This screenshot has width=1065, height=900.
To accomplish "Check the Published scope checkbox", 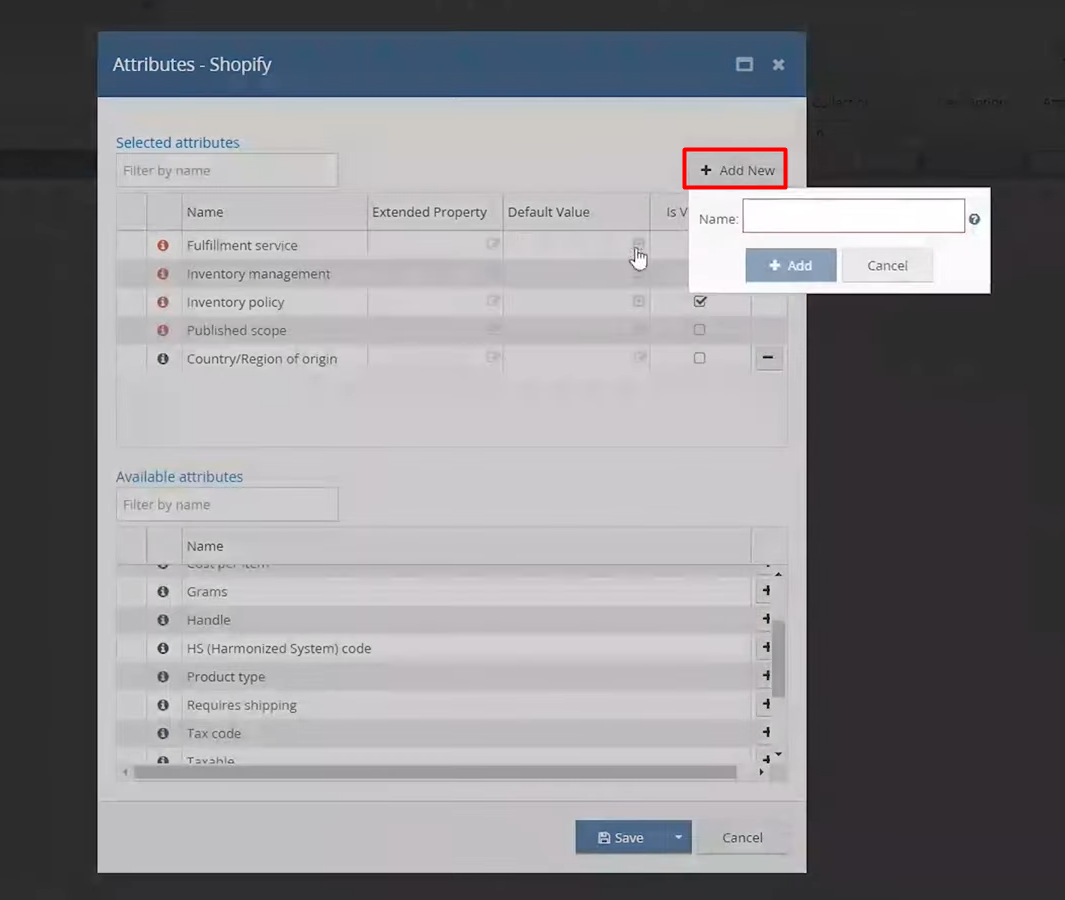I will click(x=700, y=329).
